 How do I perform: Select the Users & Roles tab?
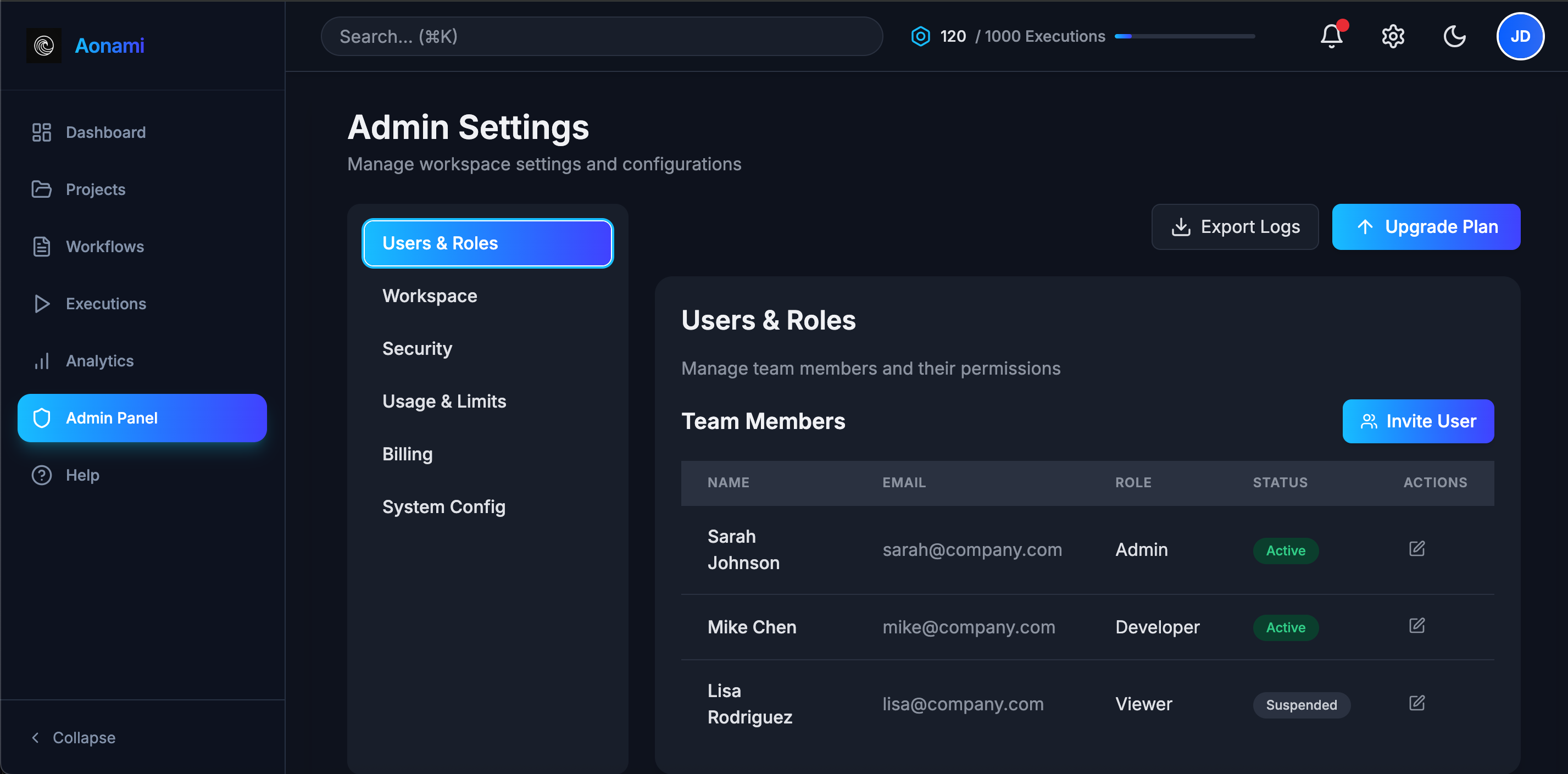(x=487, y=243)
